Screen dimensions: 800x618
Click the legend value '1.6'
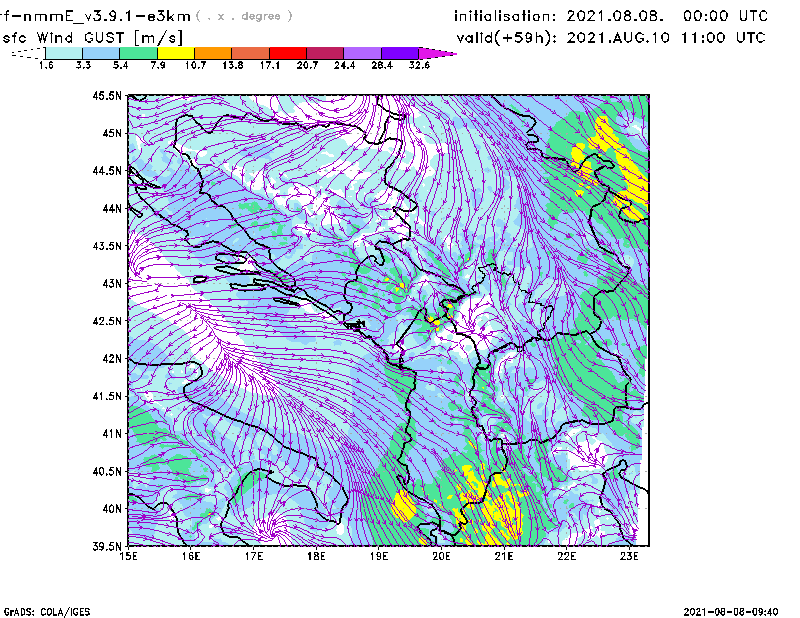(46, 65)
